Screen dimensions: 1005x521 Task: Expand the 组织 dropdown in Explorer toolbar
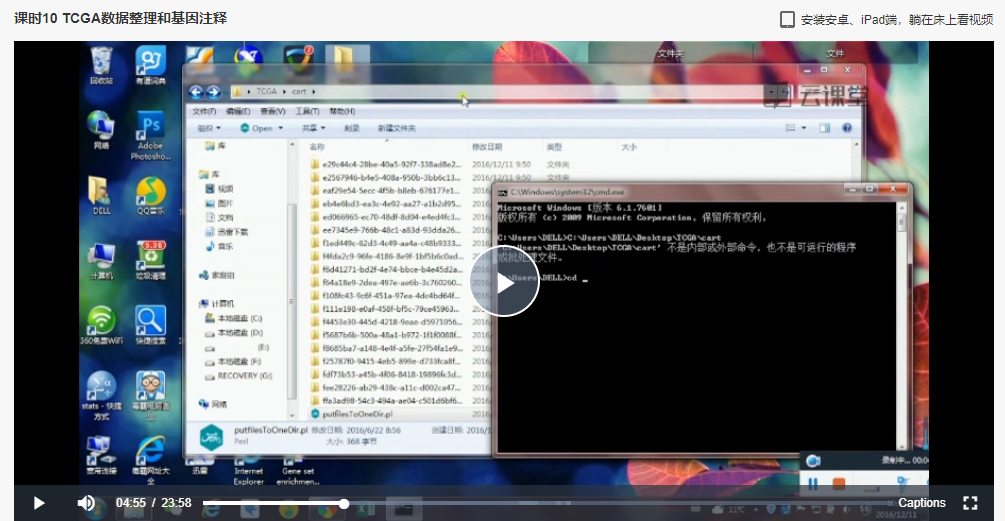209,128
